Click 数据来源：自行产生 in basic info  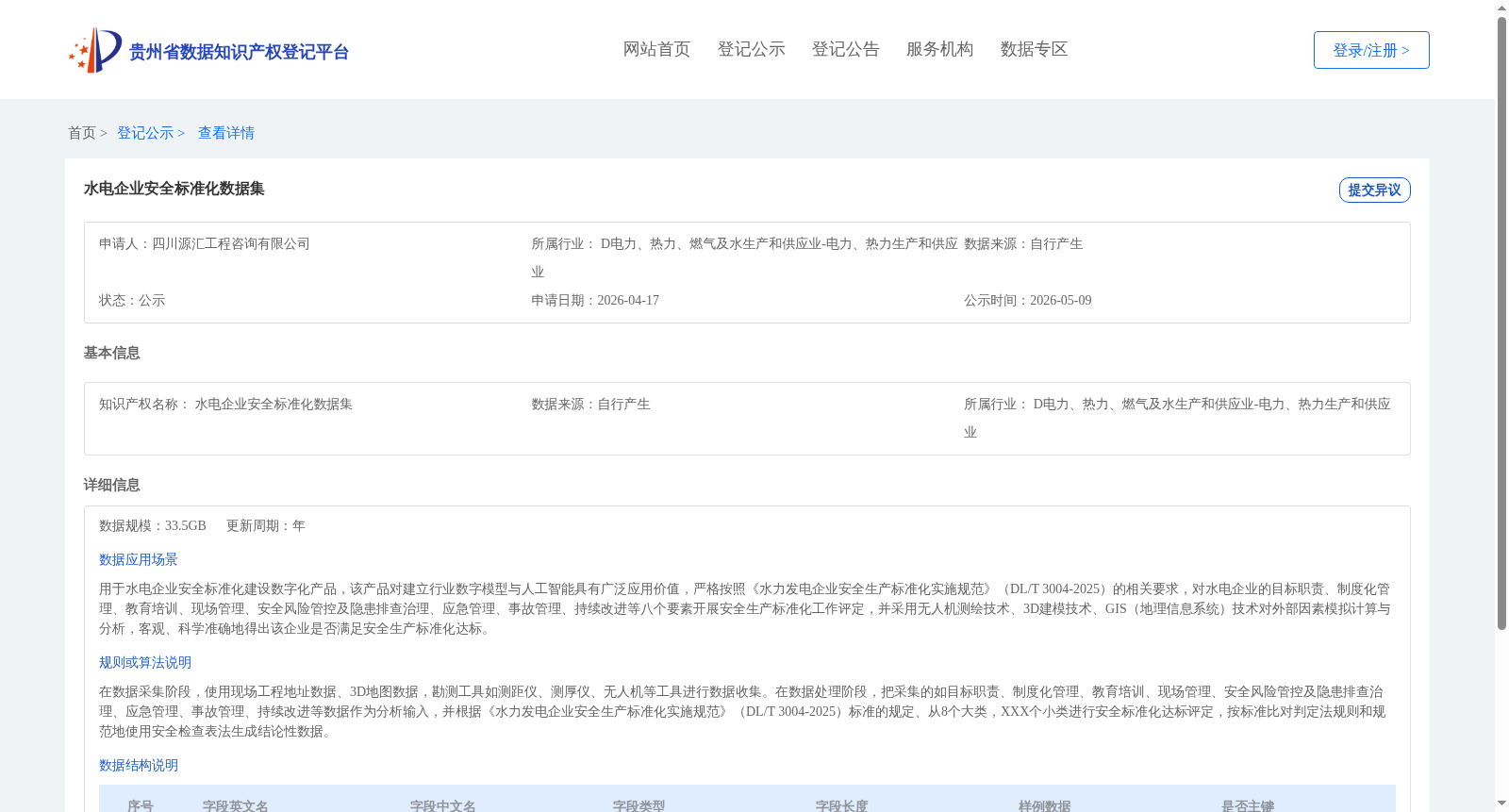pos(590,404)
